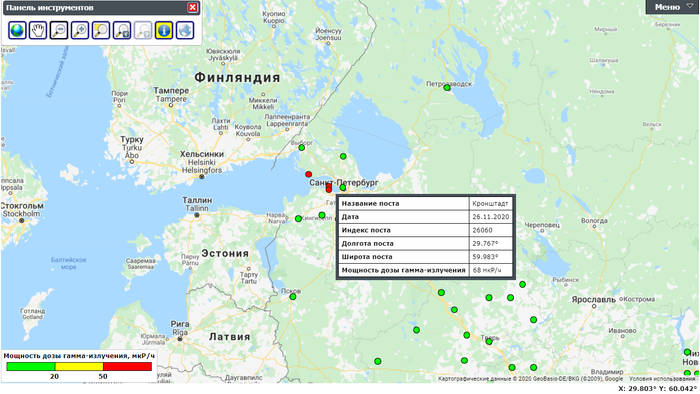
Task: Click the green marker at Кингисепп
Action: (x=298, y=219)
